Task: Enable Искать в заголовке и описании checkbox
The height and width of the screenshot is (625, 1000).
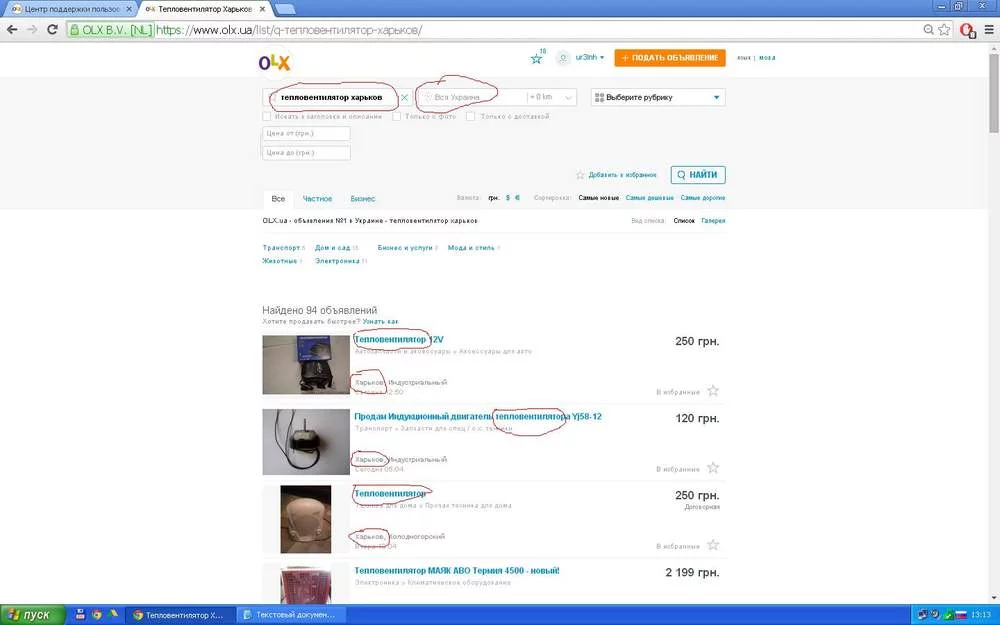Action: pos(267,117)
